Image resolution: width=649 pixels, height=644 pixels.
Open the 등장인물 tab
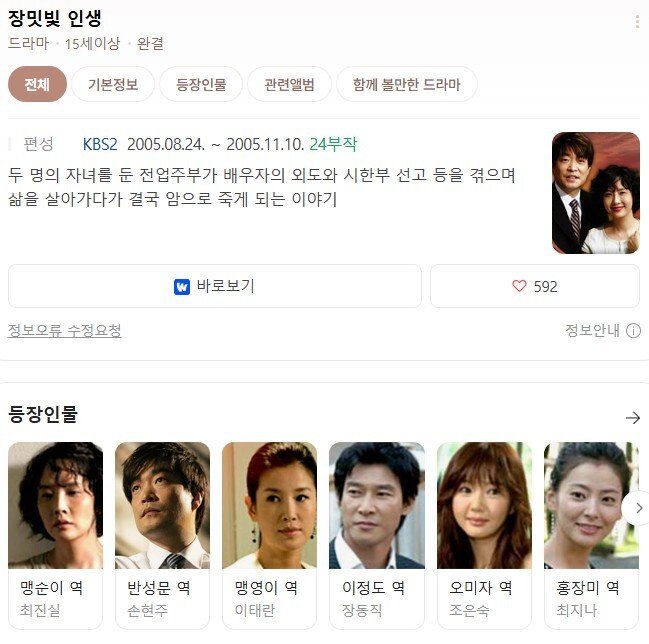point(201,84)
